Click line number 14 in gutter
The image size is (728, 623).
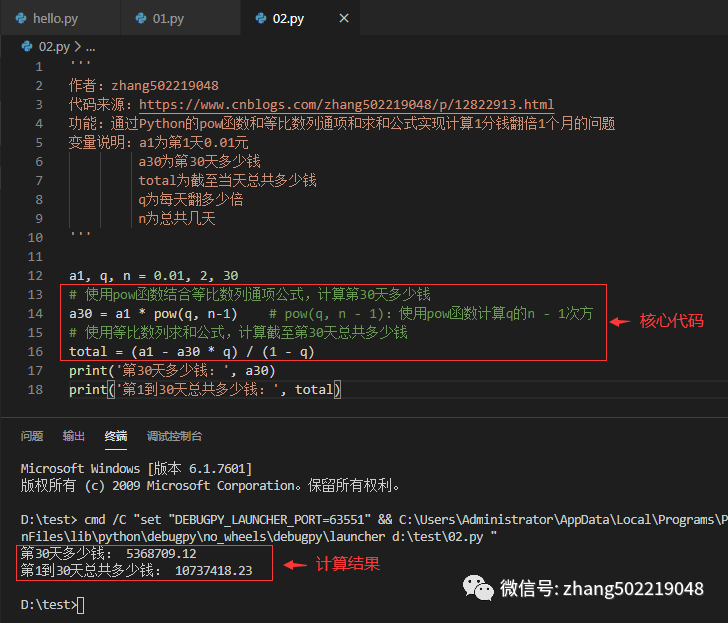coord(35,314)
